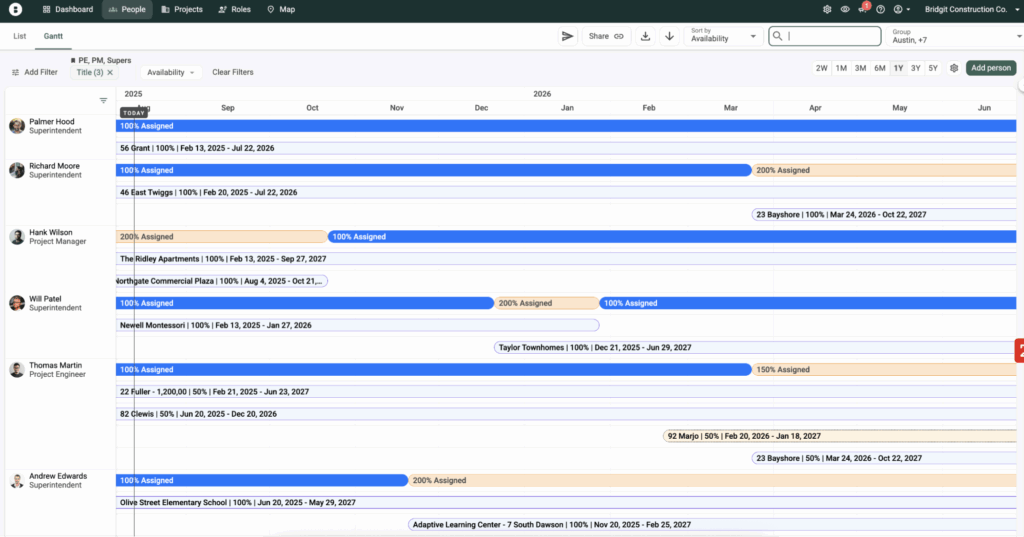Set timeline range to 5Y
This screenshot has height=537, width=1024.
933,68
